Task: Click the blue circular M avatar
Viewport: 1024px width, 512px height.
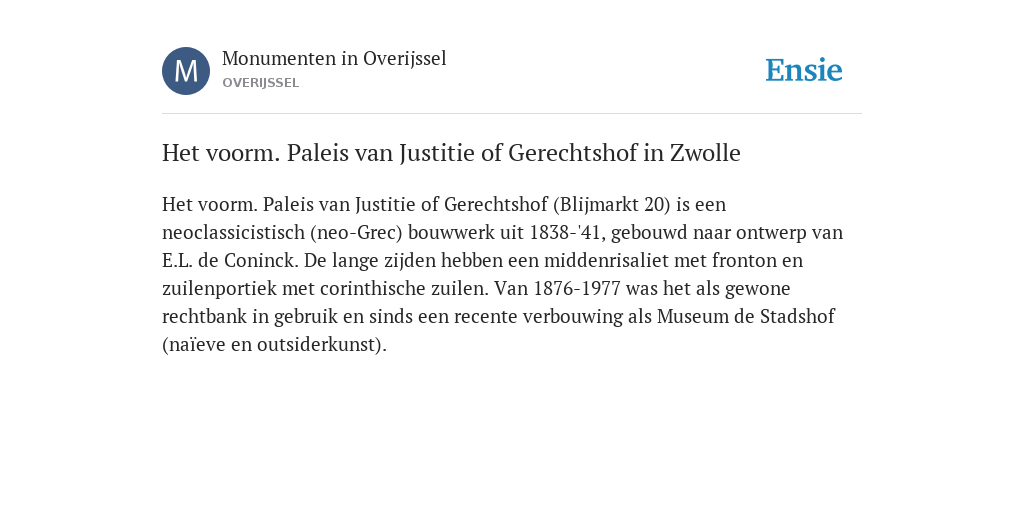Action: click(x=186, y=71)
